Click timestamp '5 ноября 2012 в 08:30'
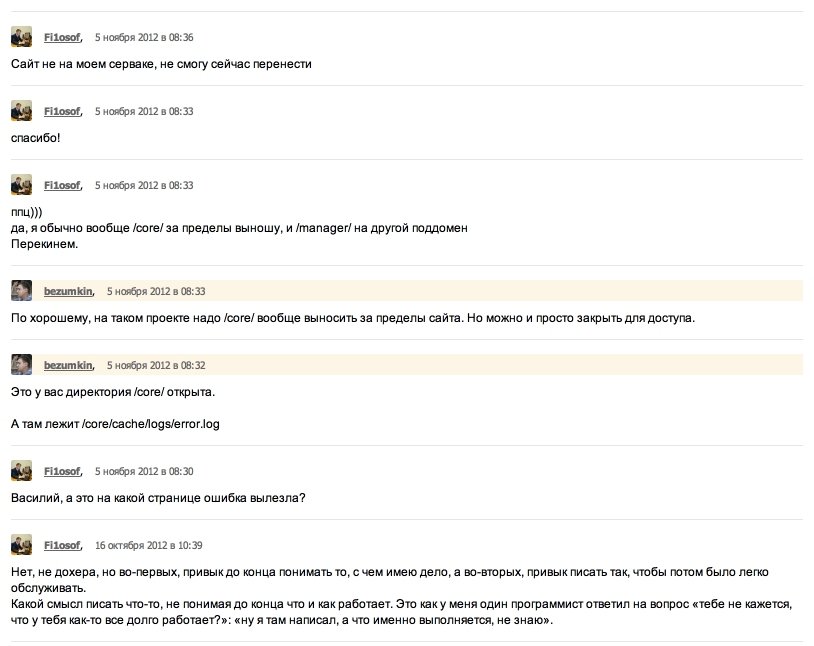The height and width of the screenshot is (646, 814). click(144, 472)
